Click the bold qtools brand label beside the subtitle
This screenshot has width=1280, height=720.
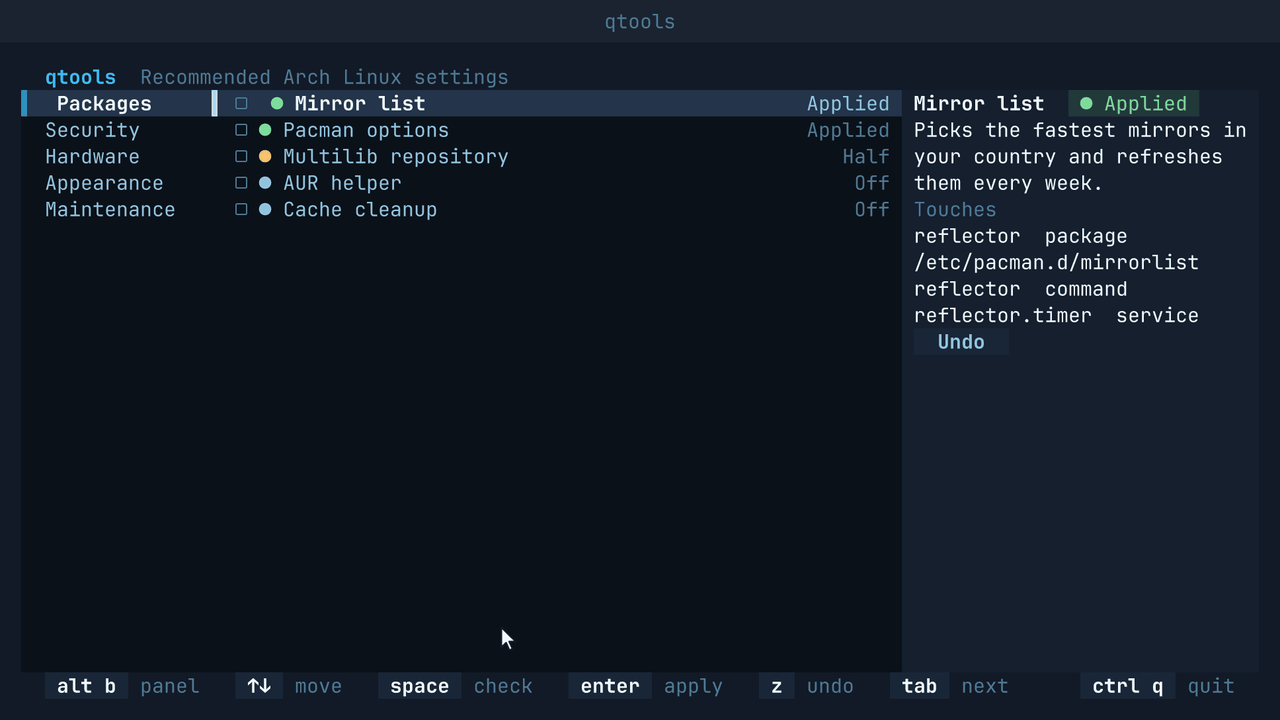coord(80,77)
